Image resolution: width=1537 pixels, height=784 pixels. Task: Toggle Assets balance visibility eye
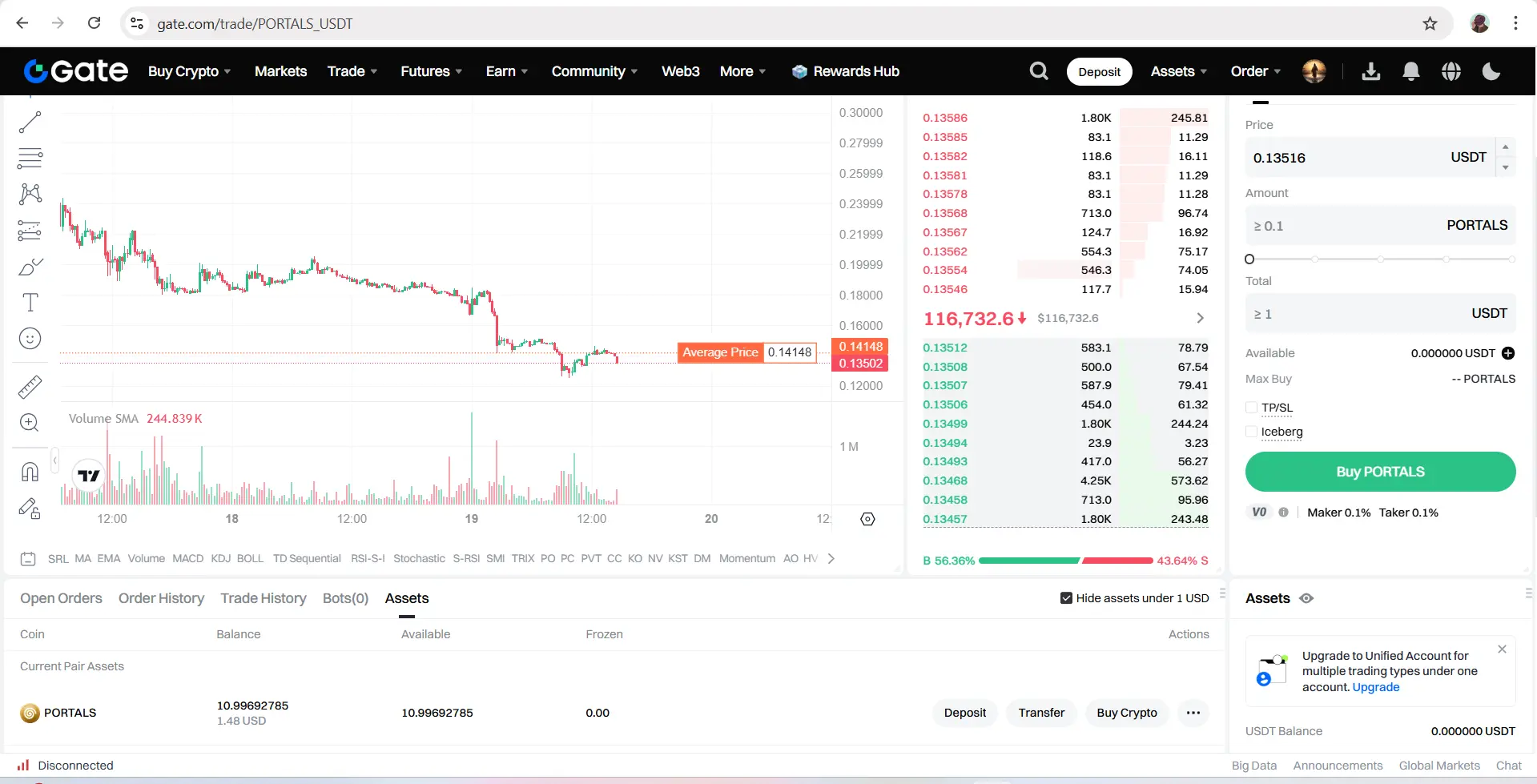(x=1306, y=598)
